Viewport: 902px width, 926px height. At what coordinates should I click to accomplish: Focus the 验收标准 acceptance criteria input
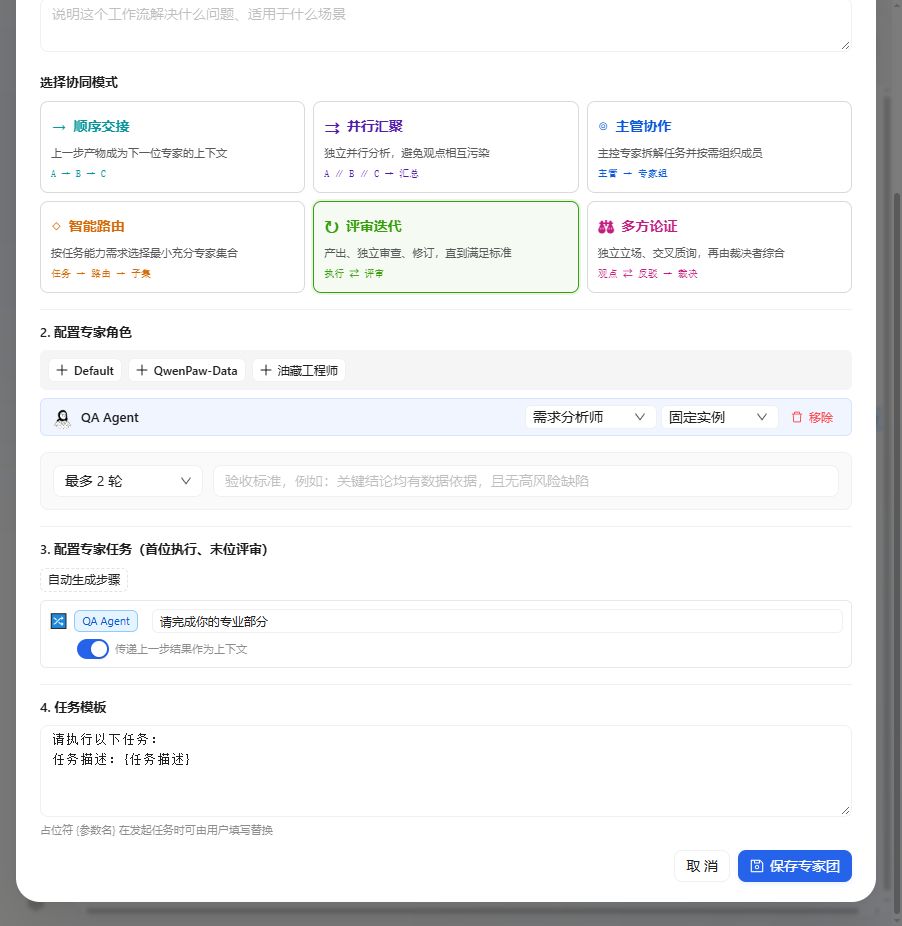click(x=526, y=481)
